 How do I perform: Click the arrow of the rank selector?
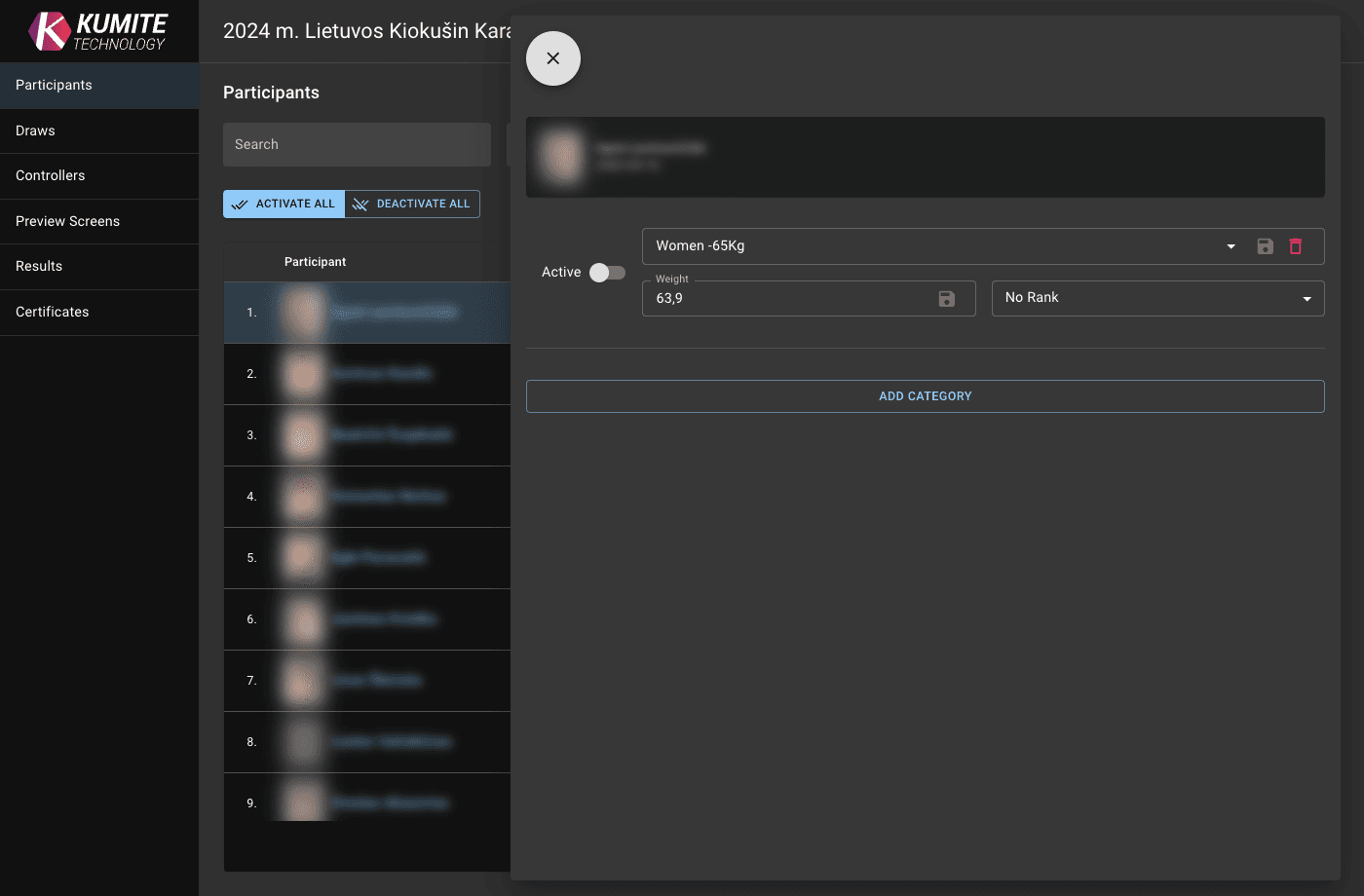pyautogui.click(x=1307, y=299)
